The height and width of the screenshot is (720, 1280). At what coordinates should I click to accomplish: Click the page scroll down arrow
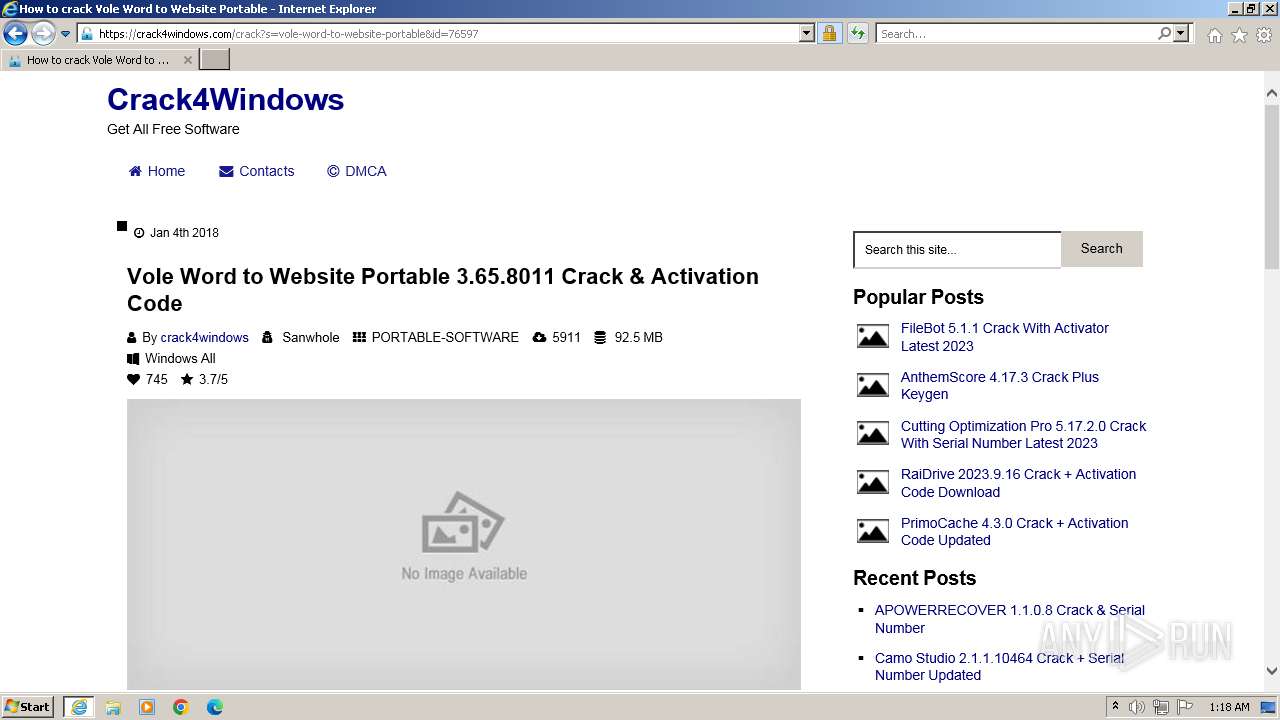1272,672
